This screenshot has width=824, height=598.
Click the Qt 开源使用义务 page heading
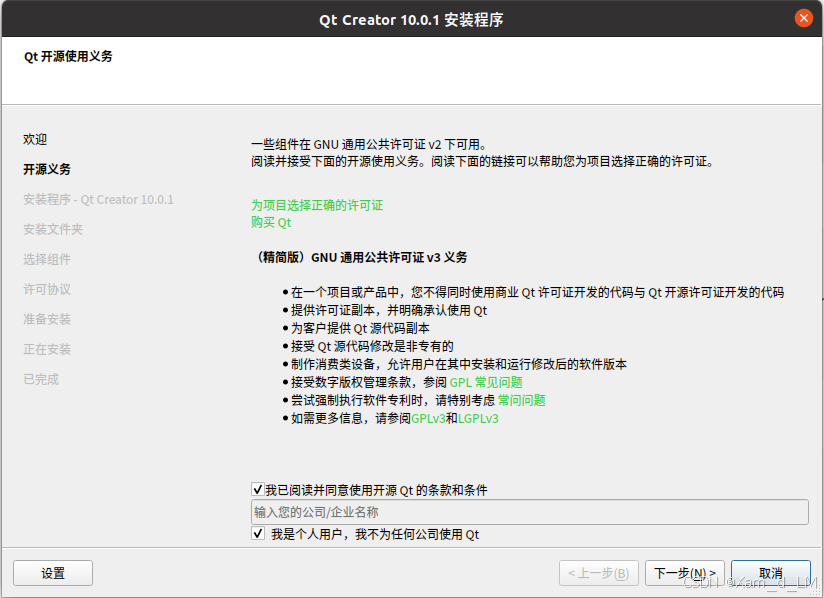(68, 56)
